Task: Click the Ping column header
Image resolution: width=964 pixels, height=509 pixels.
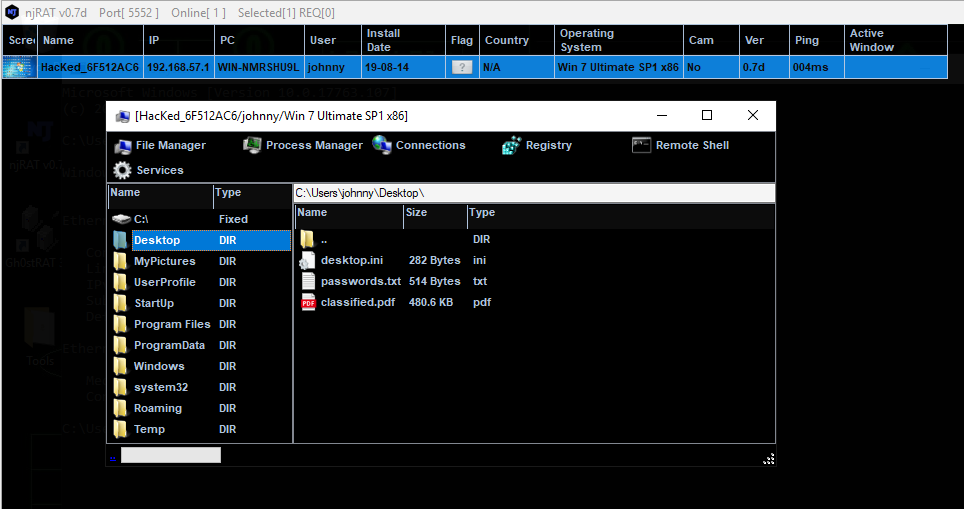Action: pyautogui.click(x=817, y=40)
